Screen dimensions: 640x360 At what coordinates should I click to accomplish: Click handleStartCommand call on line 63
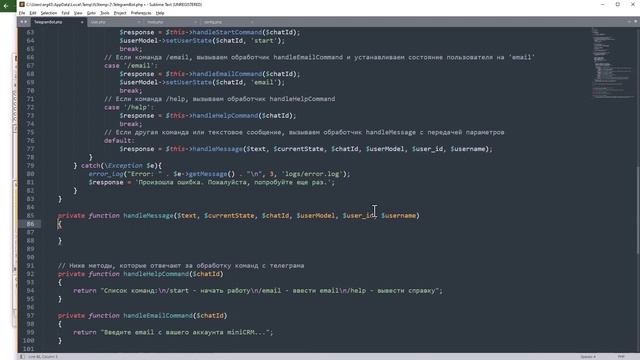pos(227,32)
